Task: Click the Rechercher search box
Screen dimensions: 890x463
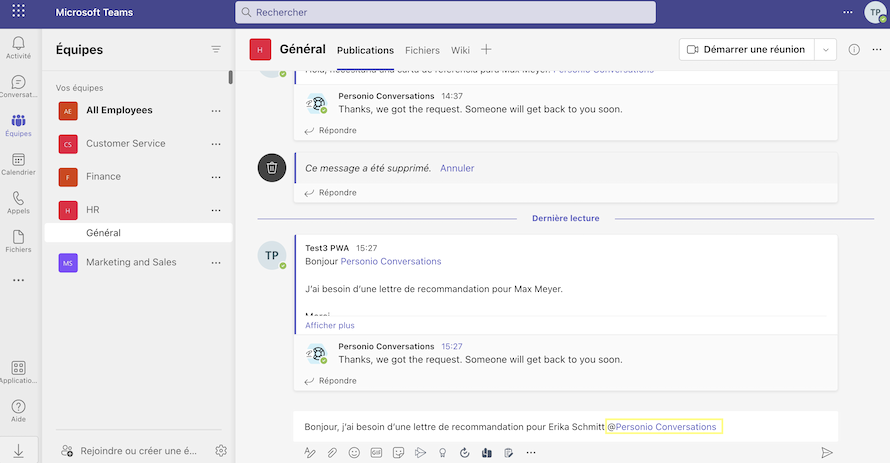Action: click(x=446, y=12)
